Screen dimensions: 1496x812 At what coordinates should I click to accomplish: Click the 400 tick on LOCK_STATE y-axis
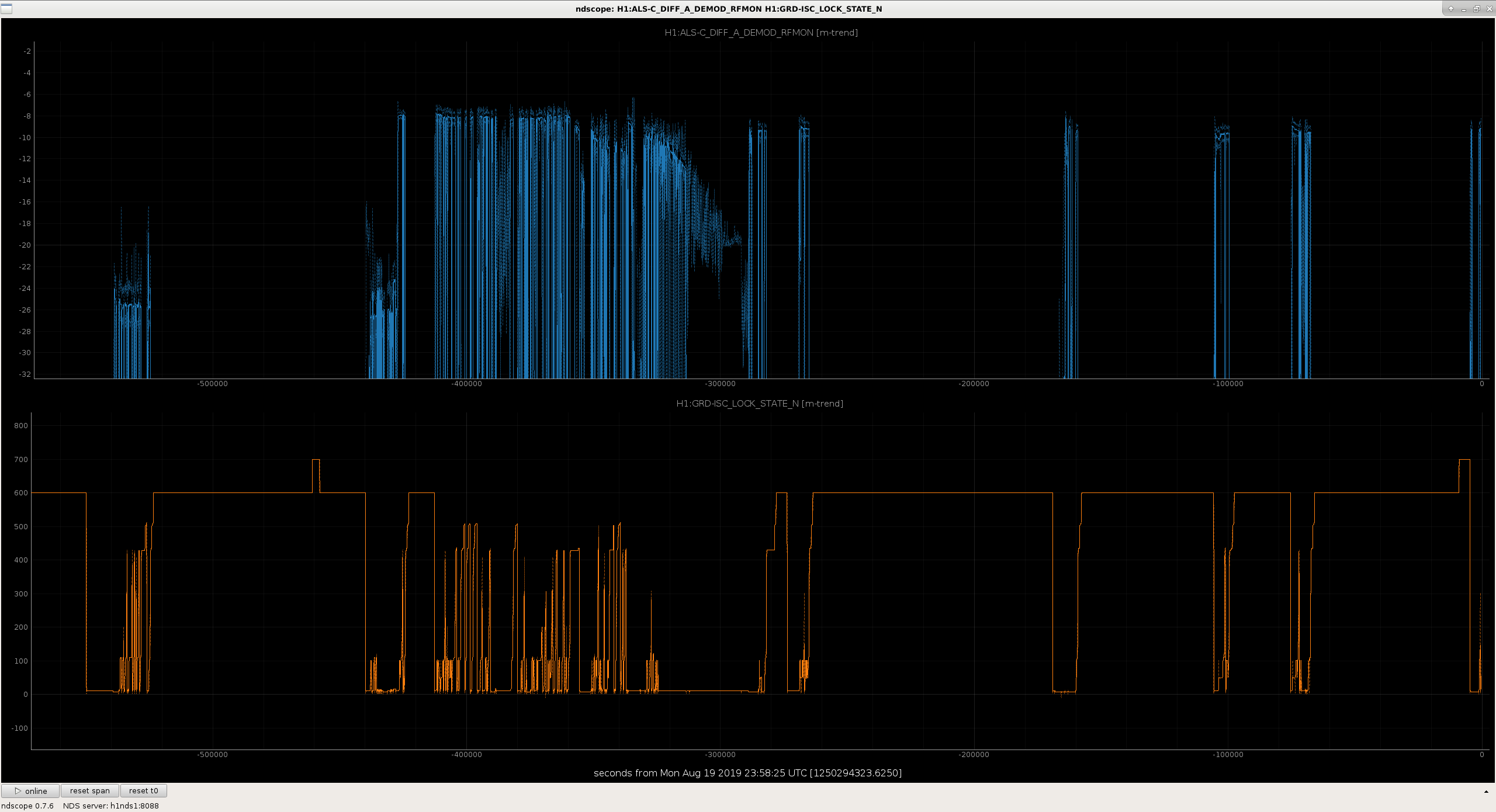pos(21,560)
